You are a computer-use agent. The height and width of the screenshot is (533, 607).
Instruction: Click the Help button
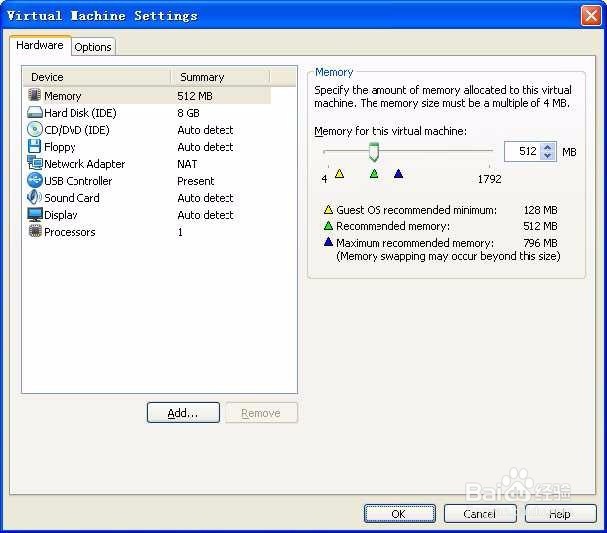560,514
